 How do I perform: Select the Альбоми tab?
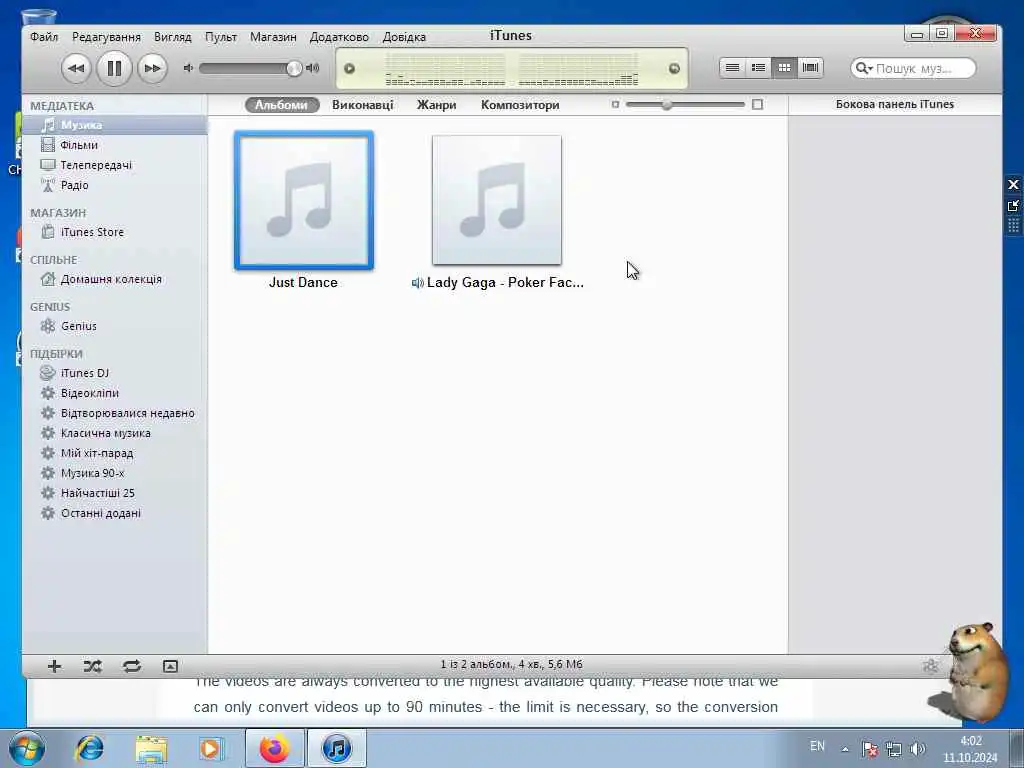[x=281, y=104]
